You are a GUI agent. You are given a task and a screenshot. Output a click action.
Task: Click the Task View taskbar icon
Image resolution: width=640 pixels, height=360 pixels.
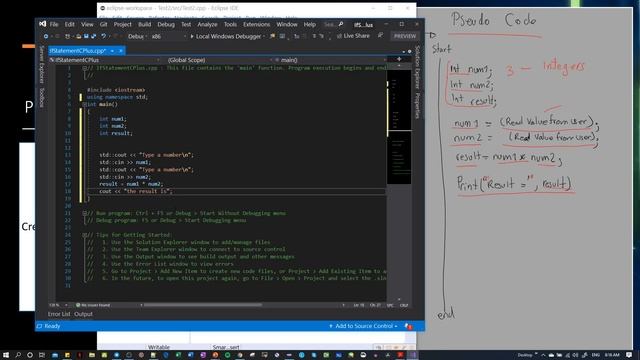[42, 355]
